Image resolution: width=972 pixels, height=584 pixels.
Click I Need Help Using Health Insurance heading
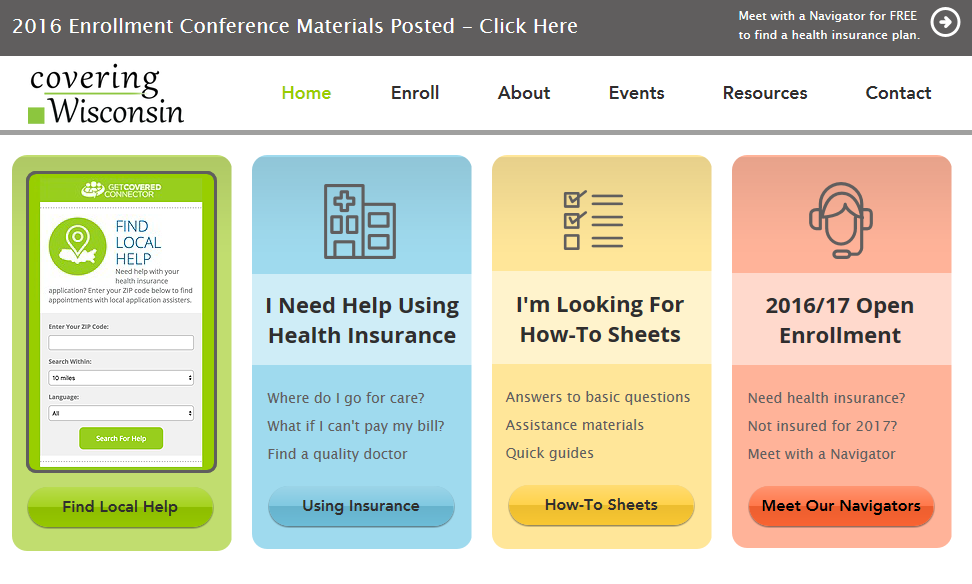click(x=362, y=321)
